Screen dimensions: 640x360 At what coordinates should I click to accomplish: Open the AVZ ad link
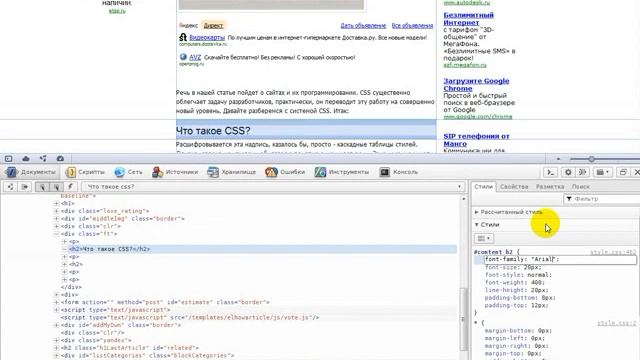195,57
